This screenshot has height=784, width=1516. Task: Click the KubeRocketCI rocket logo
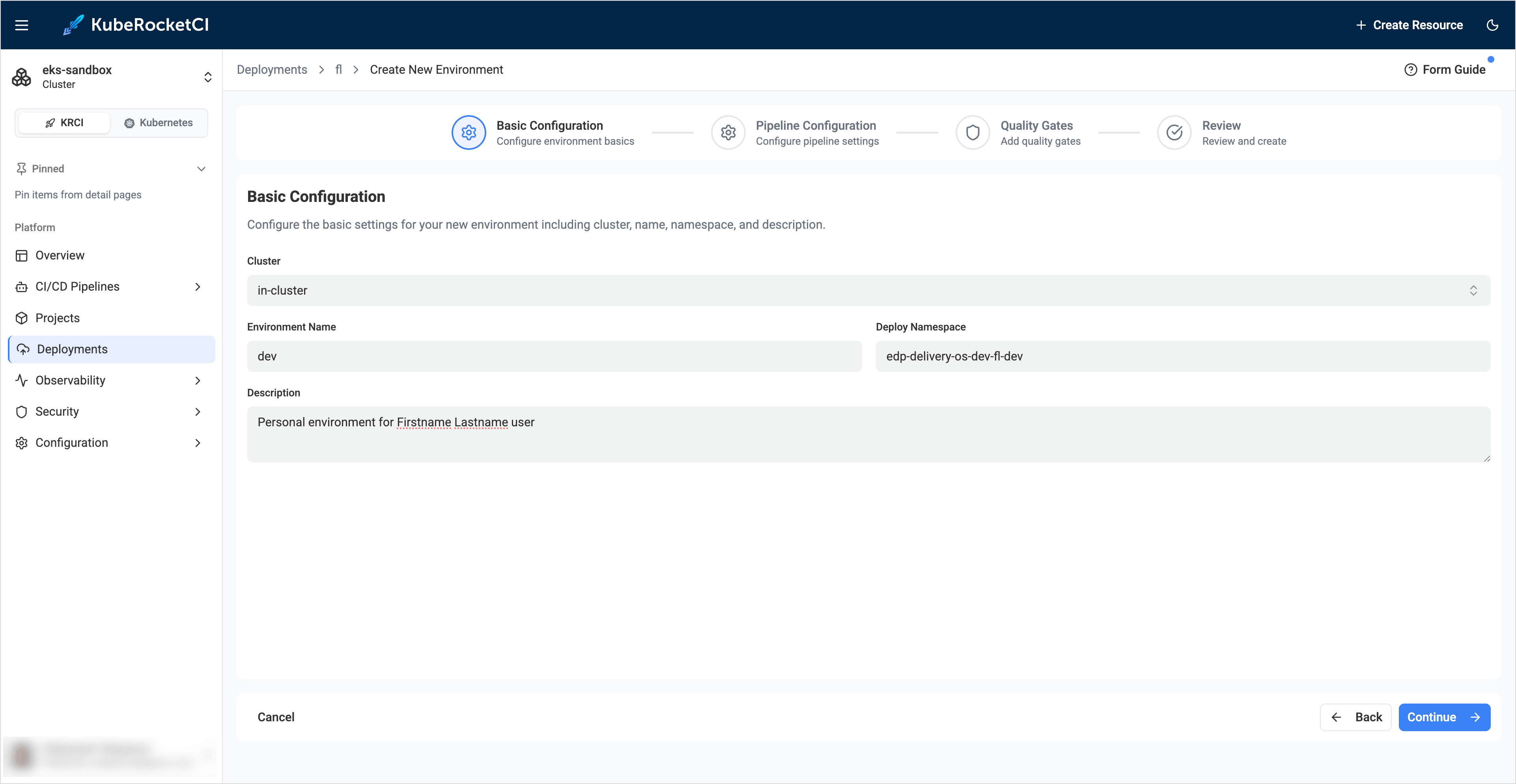tap(74, 25)
